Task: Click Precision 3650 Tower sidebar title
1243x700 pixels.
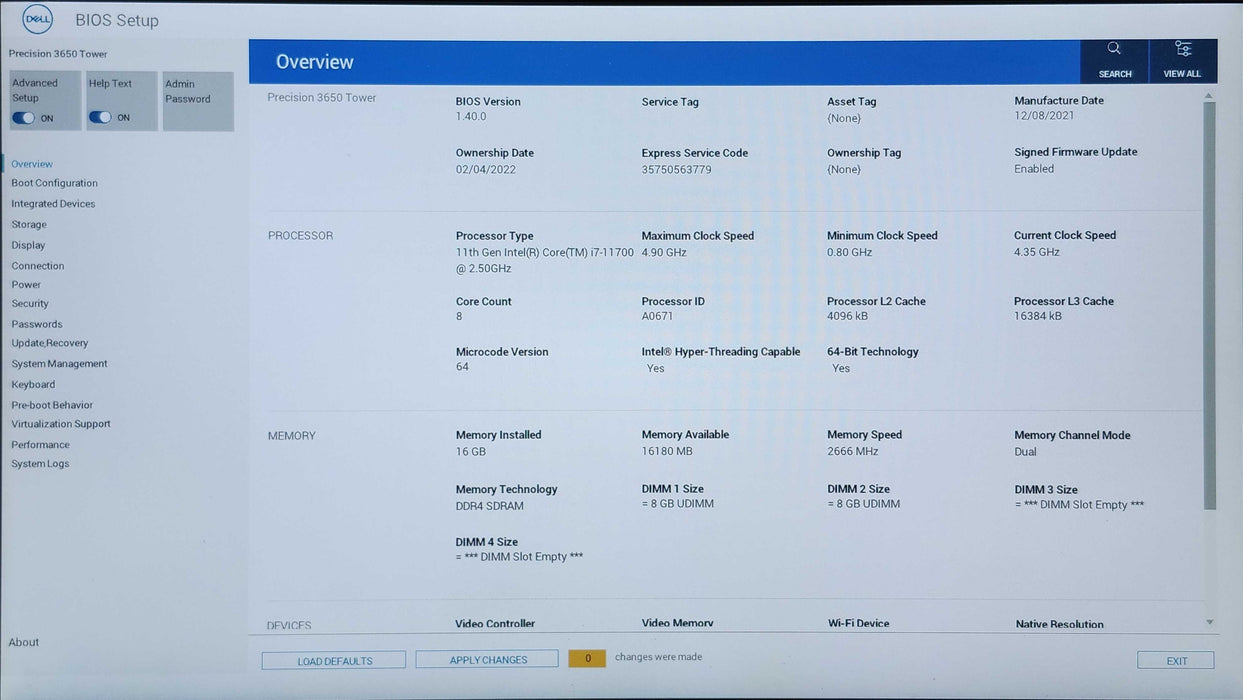Action: point(58,54)
